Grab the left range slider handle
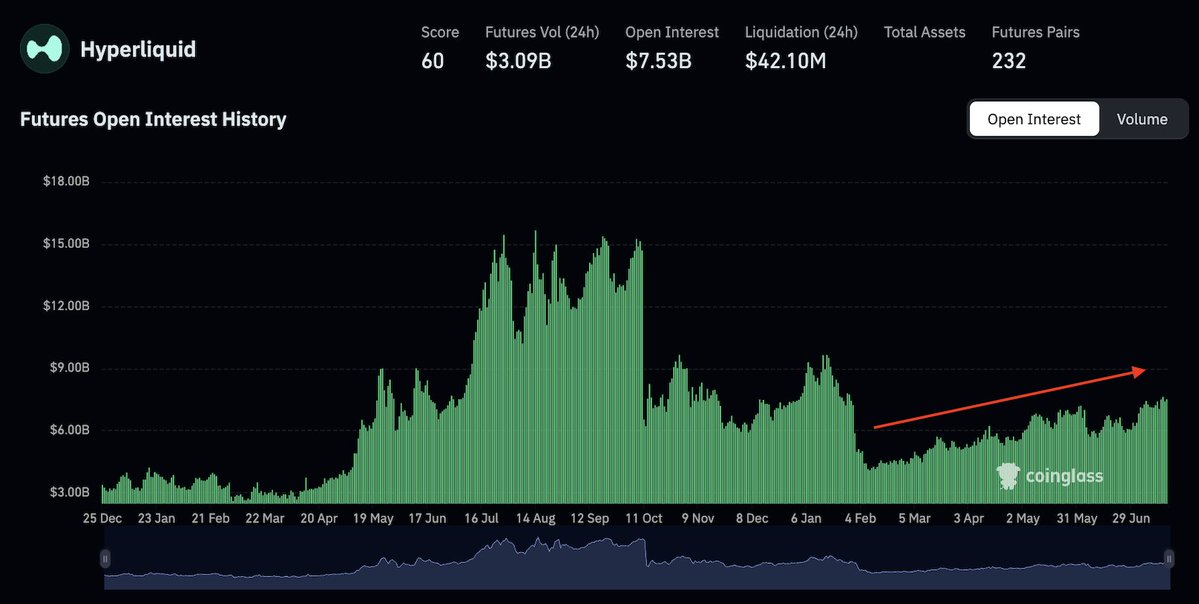The height and width of the screenshot is (604, 1199). point(106,559)
